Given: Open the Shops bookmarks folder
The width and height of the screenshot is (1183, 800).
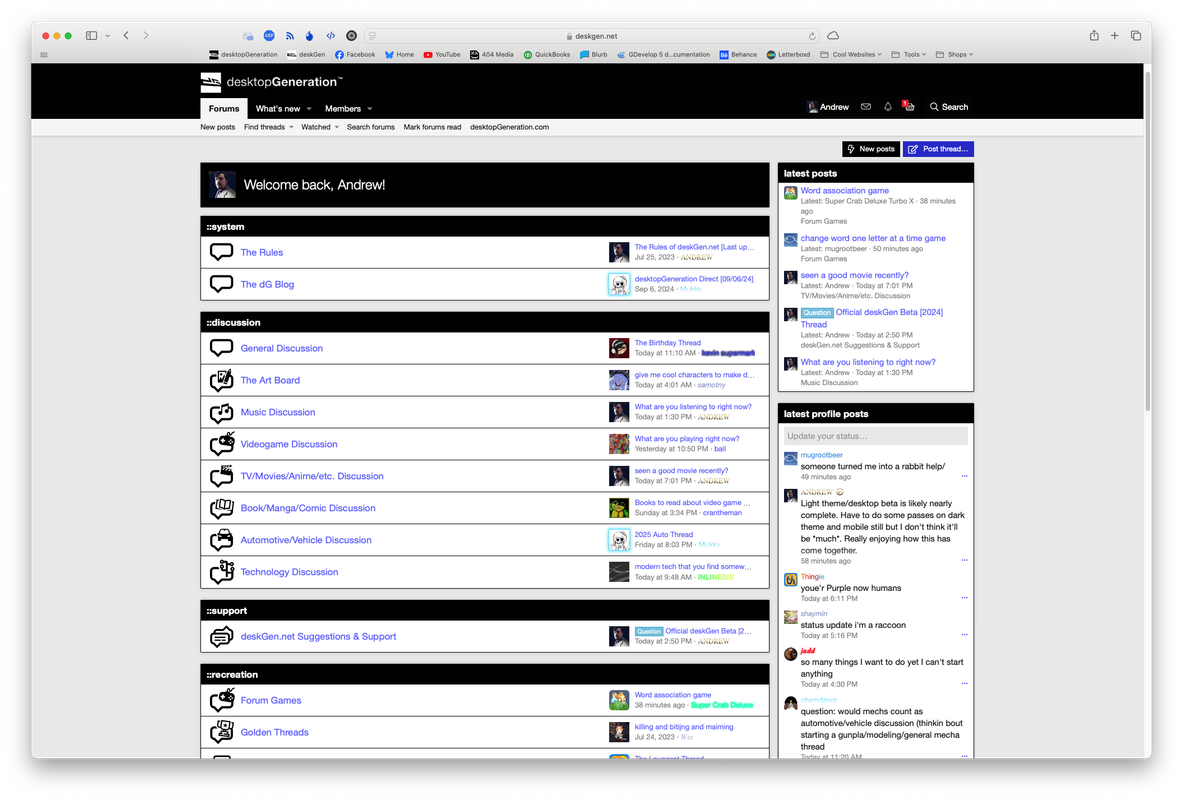Looking at the screenshot, I should [954, 54].
